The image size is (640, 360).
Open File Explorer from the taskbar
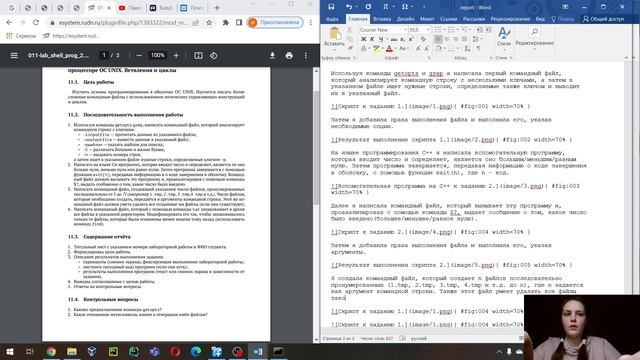click(x=72, y=351)
